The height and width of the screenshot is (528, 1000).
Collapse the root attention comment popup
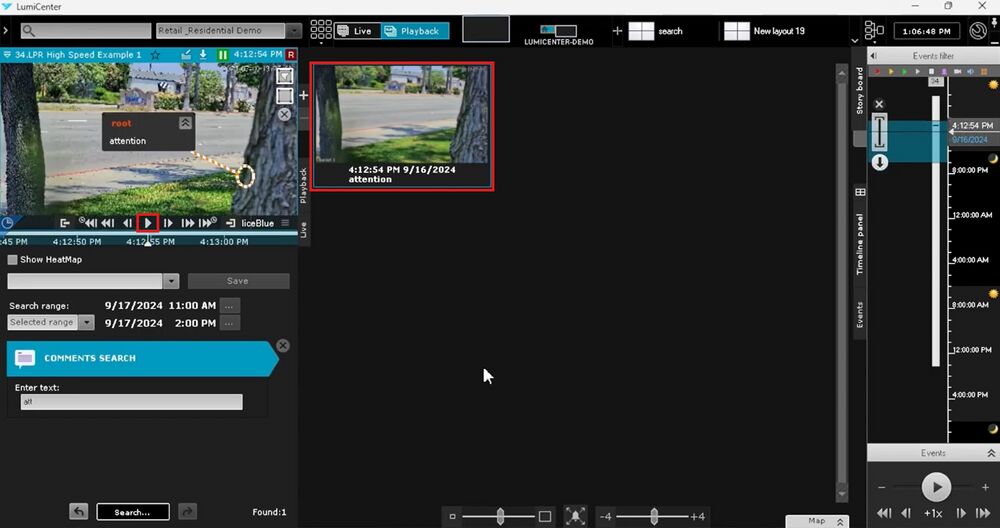coord(184,123)
